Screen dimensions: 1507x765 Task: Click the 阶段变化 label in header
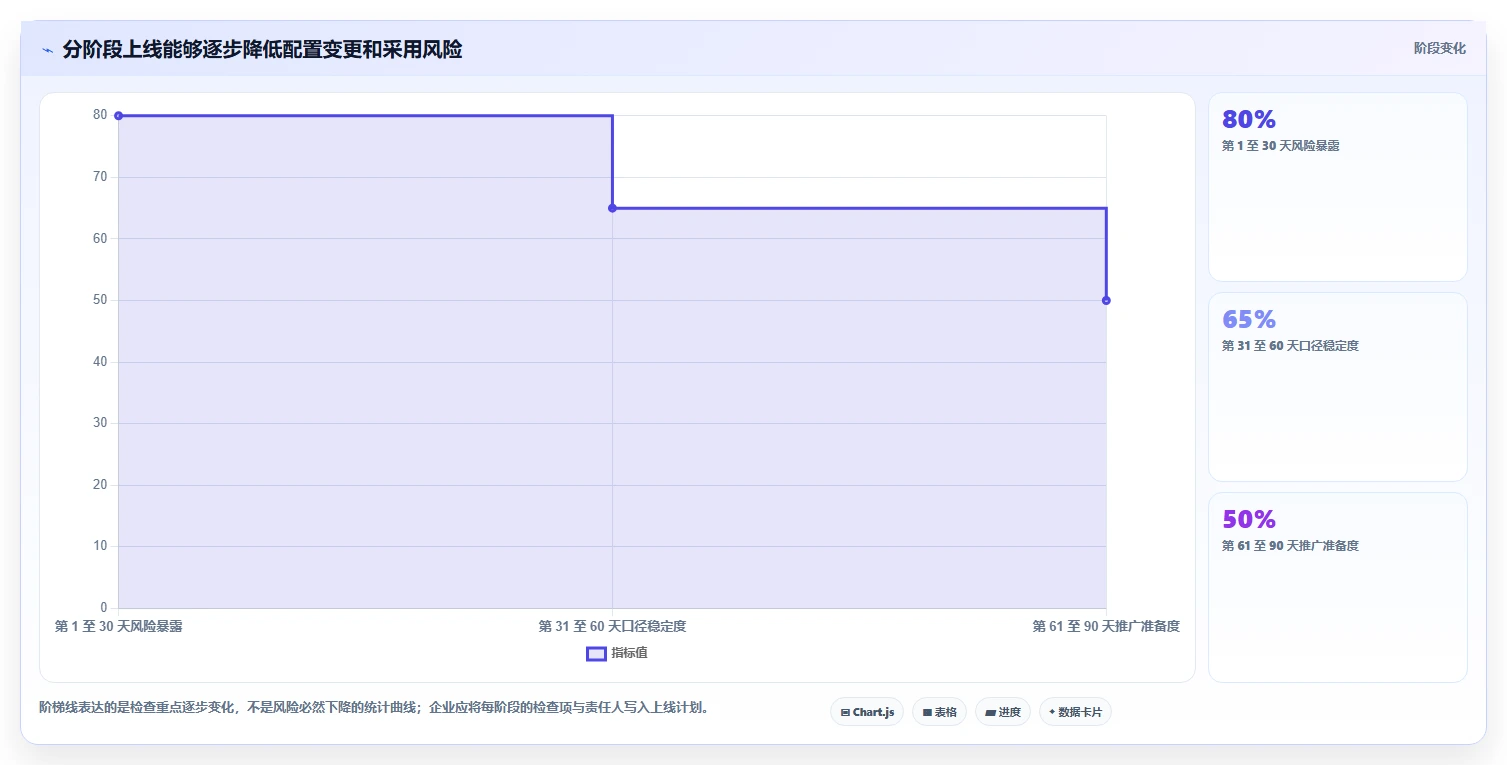click(x=1440, y=48)
